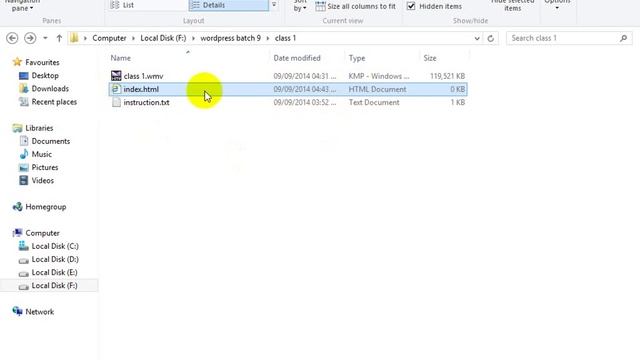Select the instruction.txt file icon
Image resolution: width=640 pixels, height=360 pixels.
pos(116,102)
